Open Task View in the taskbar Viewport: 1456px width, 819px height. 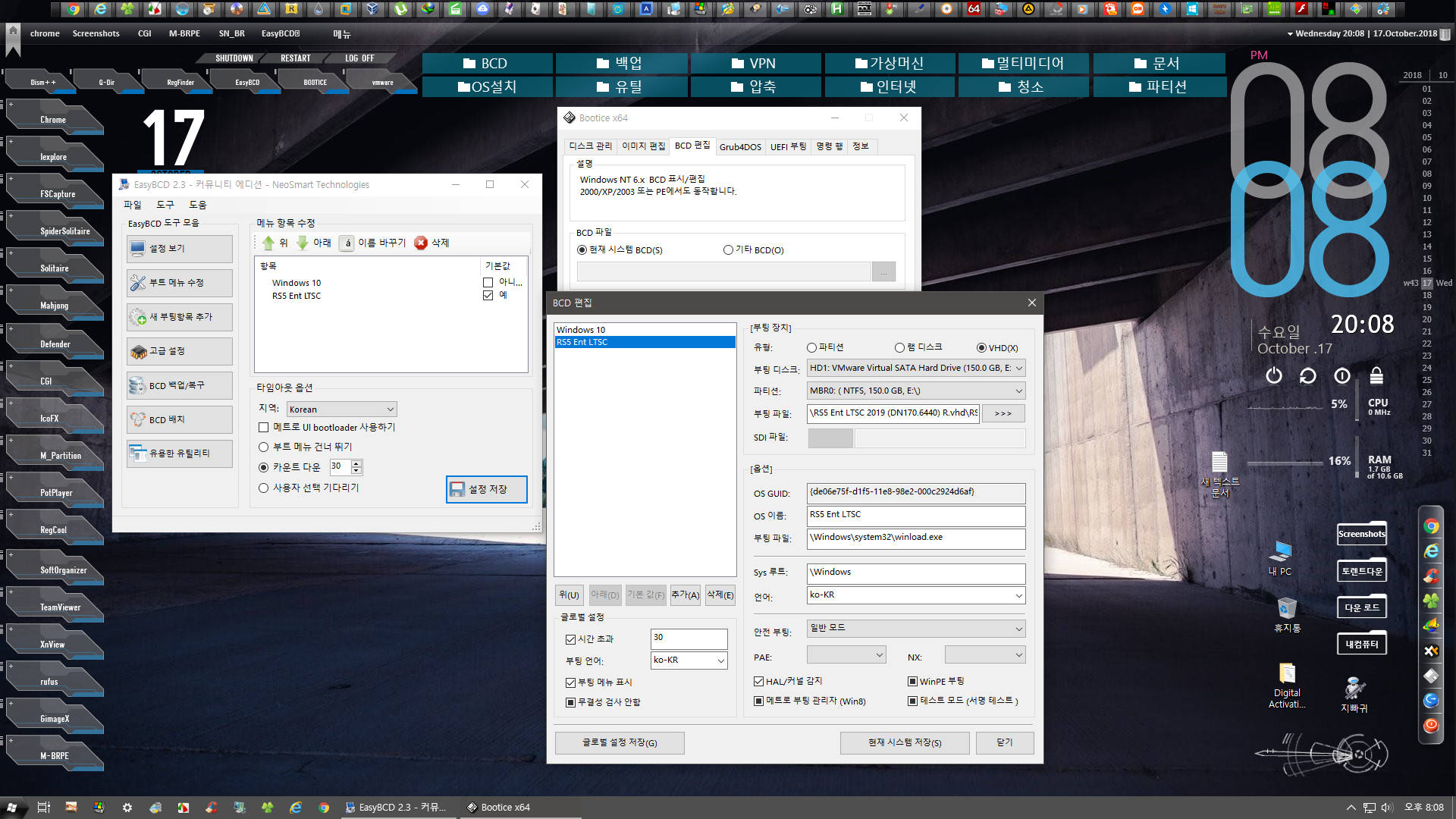pos(43,808)
